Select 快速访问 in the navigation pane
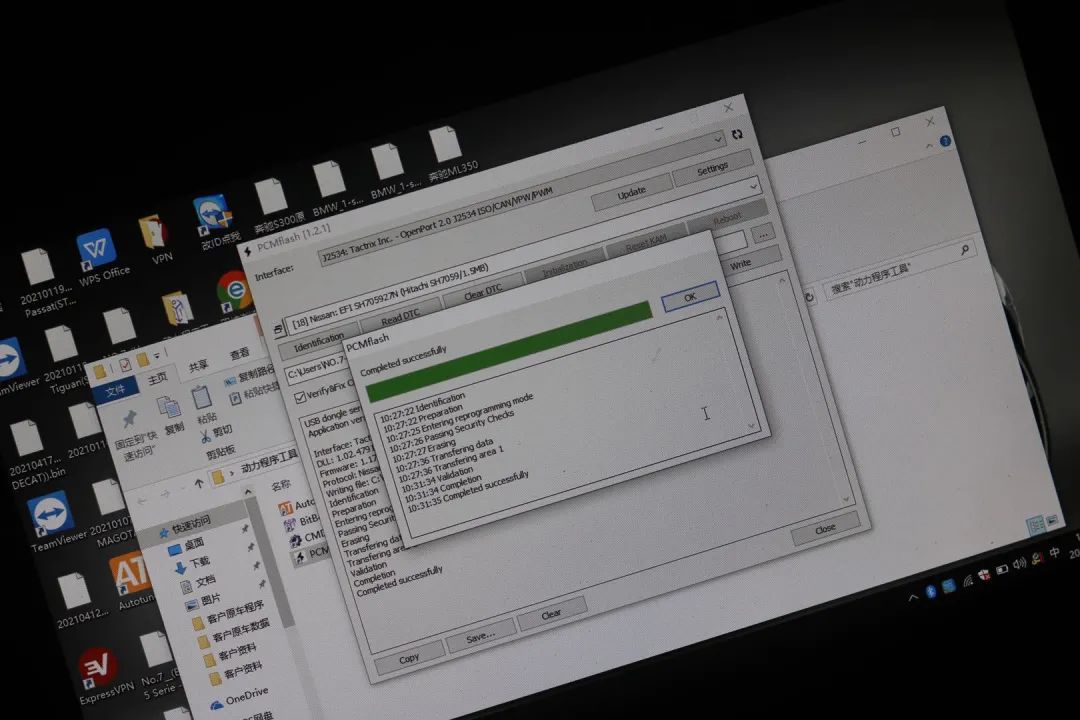The image size is (1080, 720). (x=185, y=527)
